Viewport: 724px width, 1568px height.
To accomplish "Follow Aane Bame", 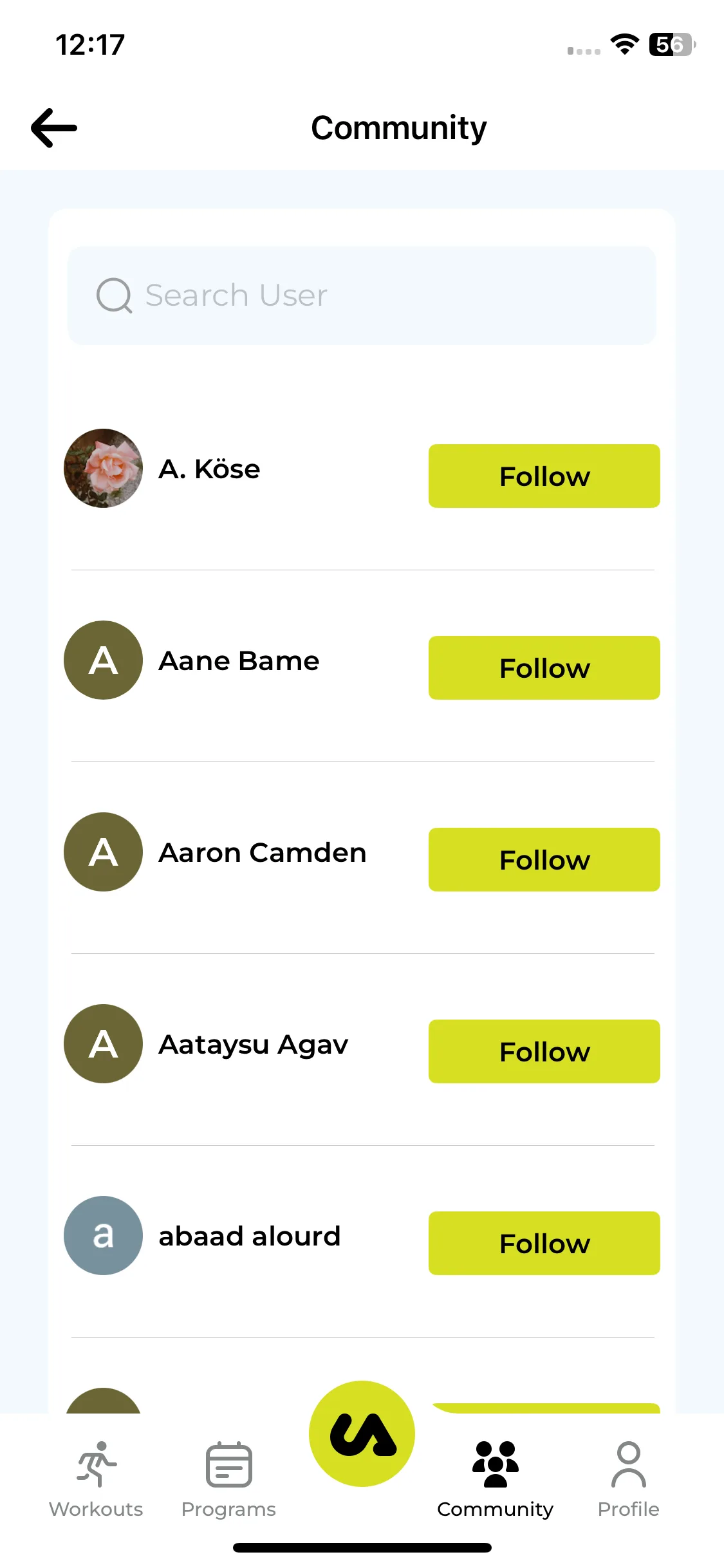I will pos(544,667).
